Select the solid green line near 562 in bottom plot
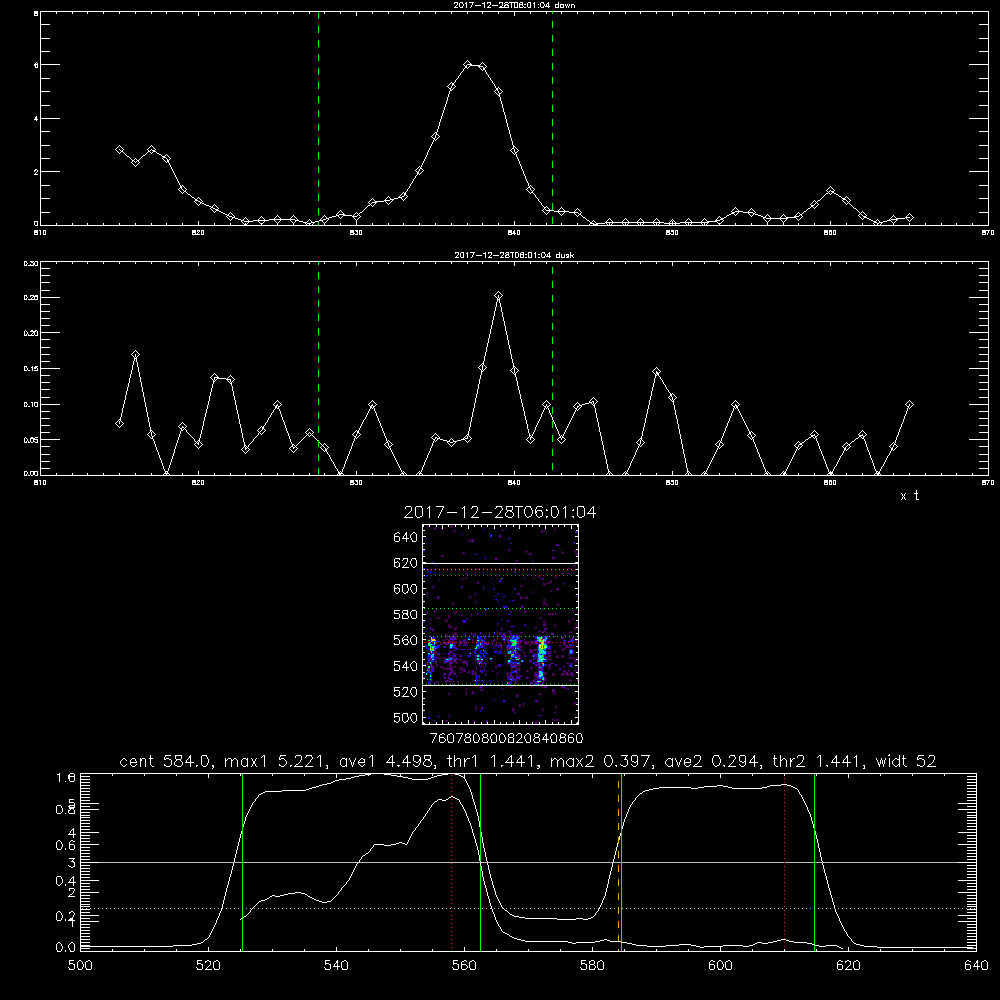 (480, 862)
